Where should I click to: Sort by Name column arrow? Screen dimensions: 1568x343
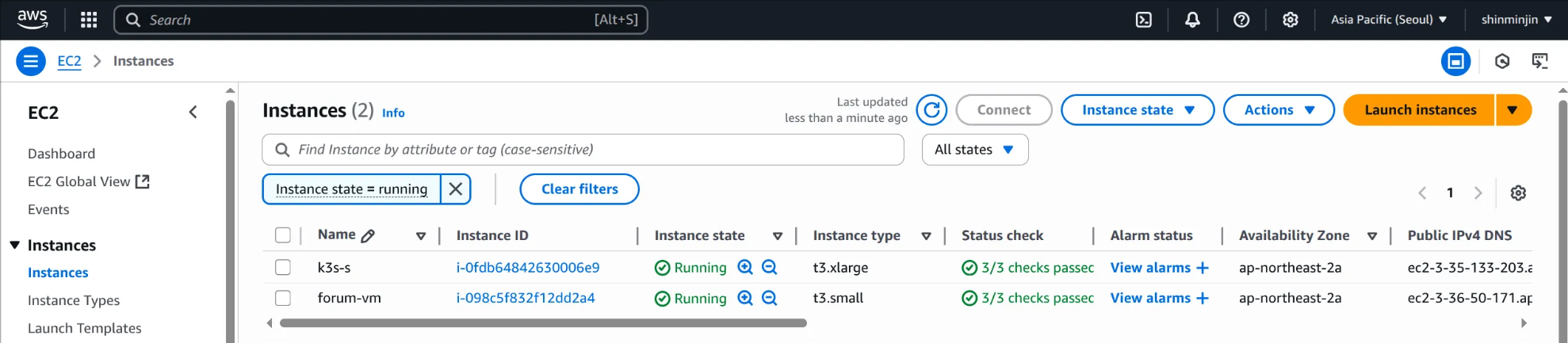pyautogui.click(x=421, y=236)
